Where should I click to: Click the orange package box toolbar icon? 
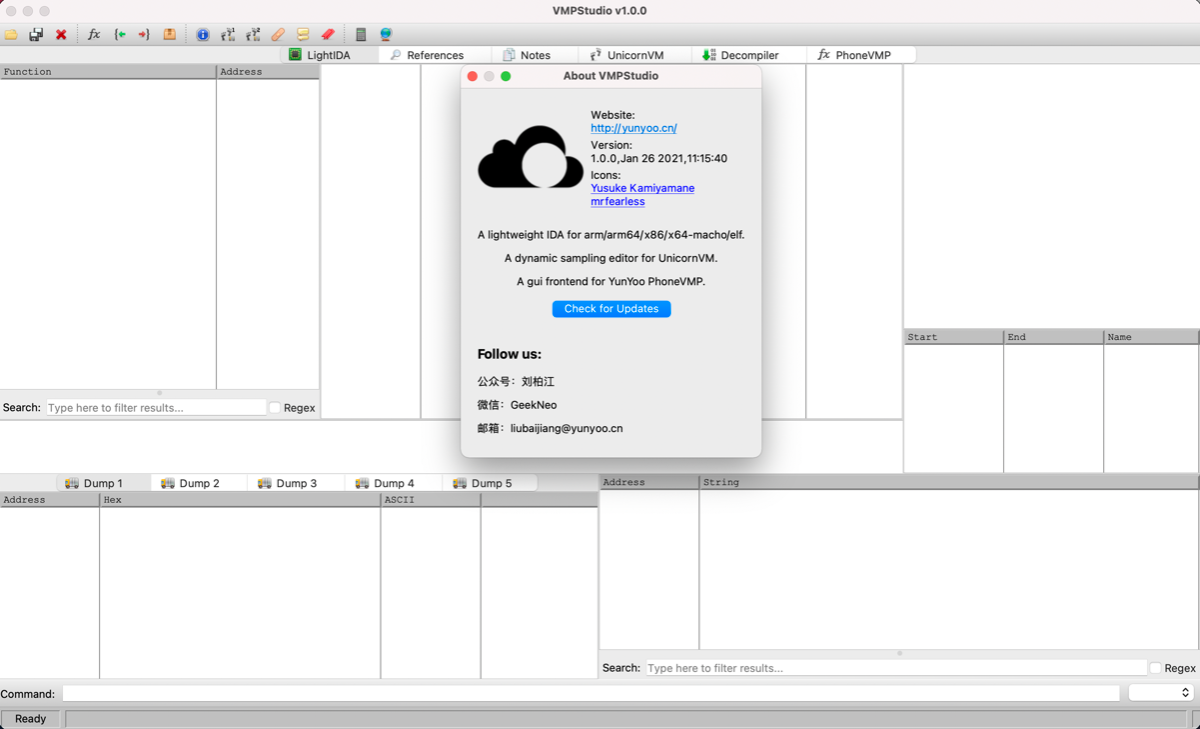[x=169, y=34]
